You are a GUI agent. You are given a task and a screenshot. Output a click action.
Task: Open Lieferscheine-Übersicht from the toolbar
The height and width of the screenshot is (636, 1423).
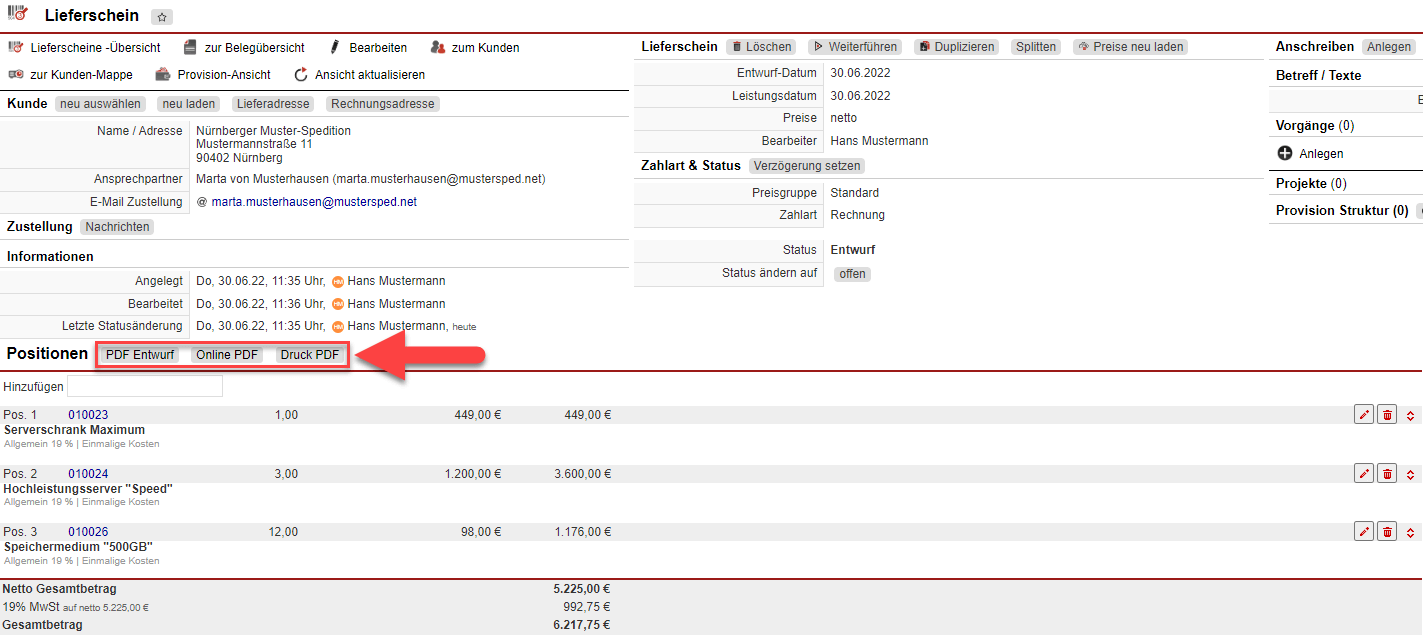click(x=85, y=47)
